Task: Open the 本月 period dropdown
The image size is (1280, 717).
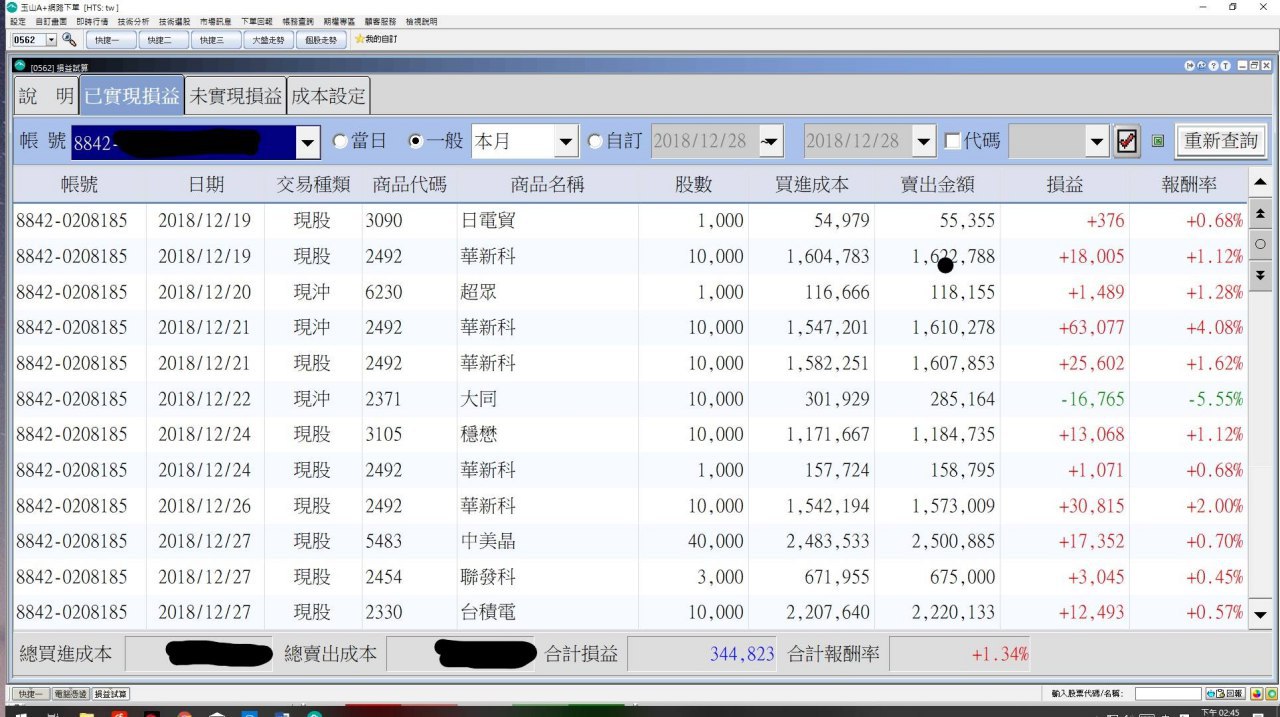Action: pos(567,142)
